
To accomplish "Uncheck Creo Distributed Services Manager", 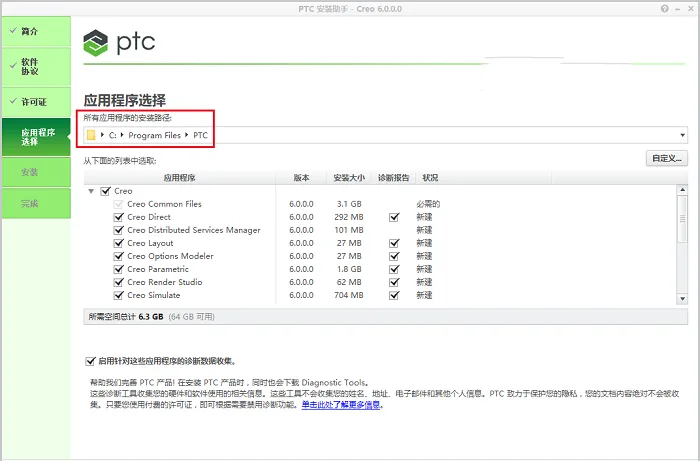I will 118,230.
